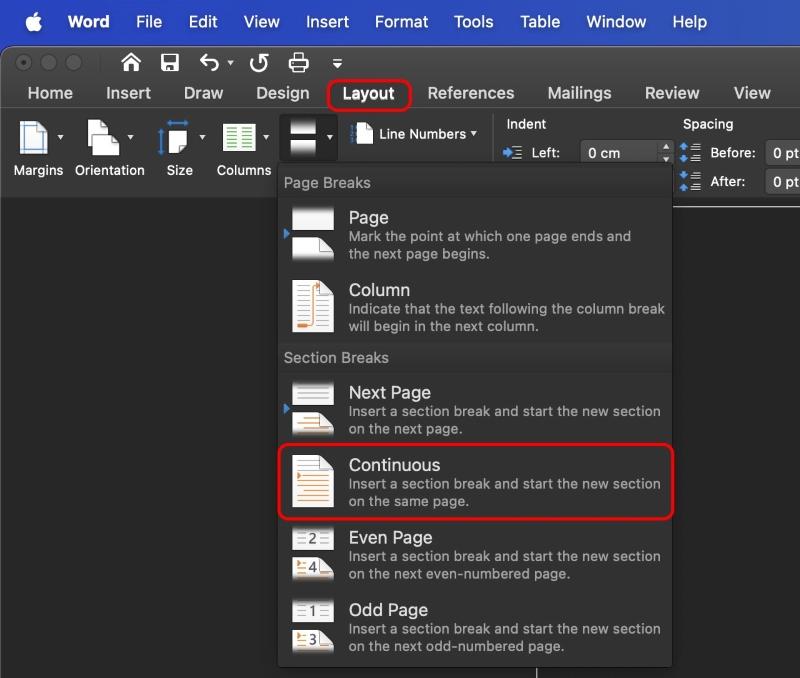Viewport: 800px width, 678px height.
Task: Switch to the Review ribbon tab
Action: click(672, 93)
